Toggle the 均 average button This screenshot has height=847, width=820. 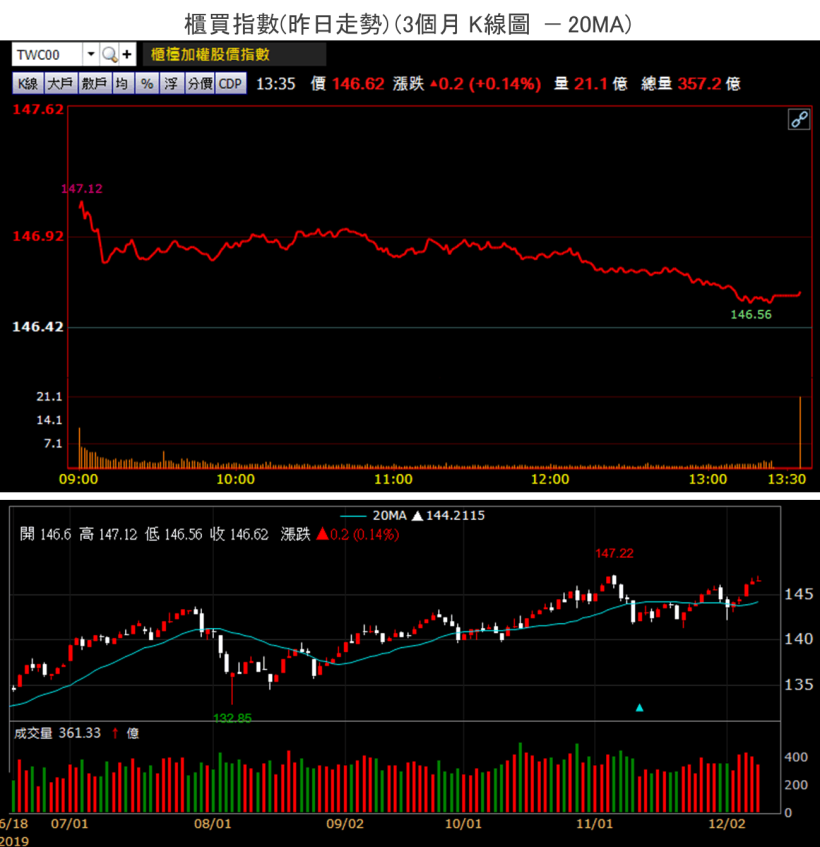tap(122, 84)
